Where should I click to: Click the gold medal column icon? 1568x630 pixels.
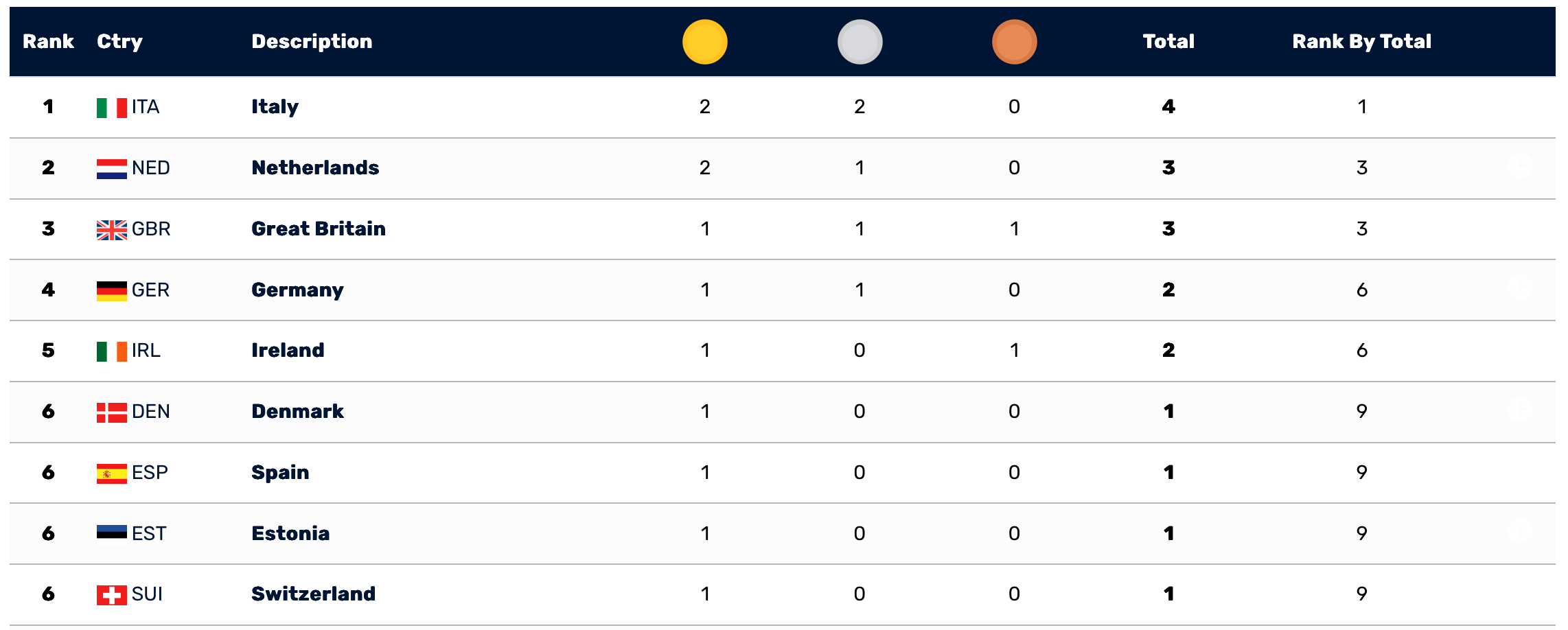pyautogui.click(x=704, y=42)
